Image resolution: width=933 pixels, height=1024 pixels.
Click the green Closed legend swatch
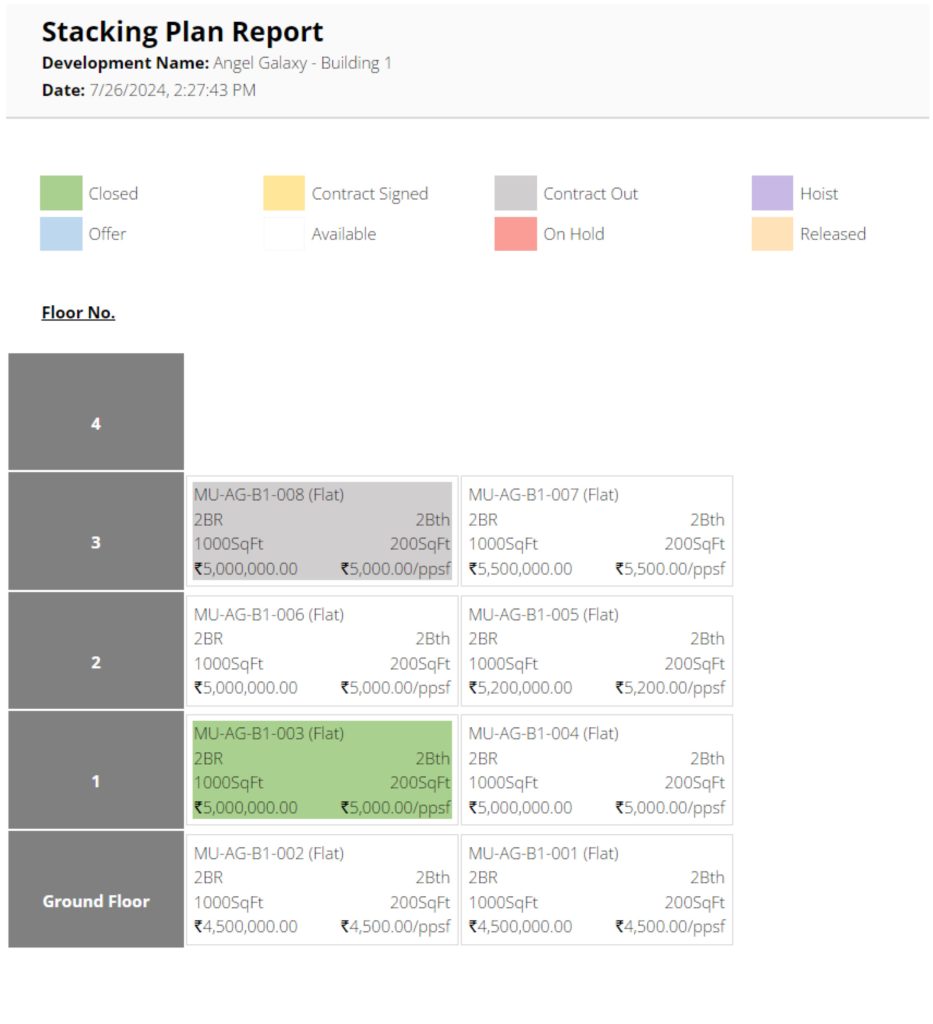(x=61, y=193)
